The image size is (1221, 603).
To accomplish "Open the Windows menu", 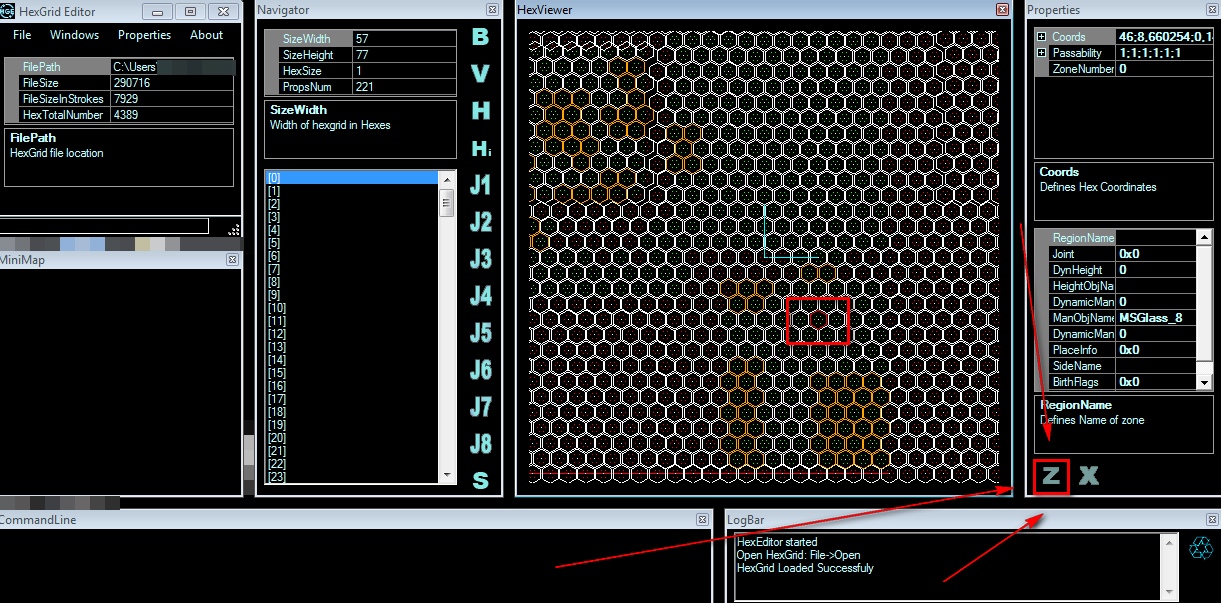I will [x=75, y=35].
